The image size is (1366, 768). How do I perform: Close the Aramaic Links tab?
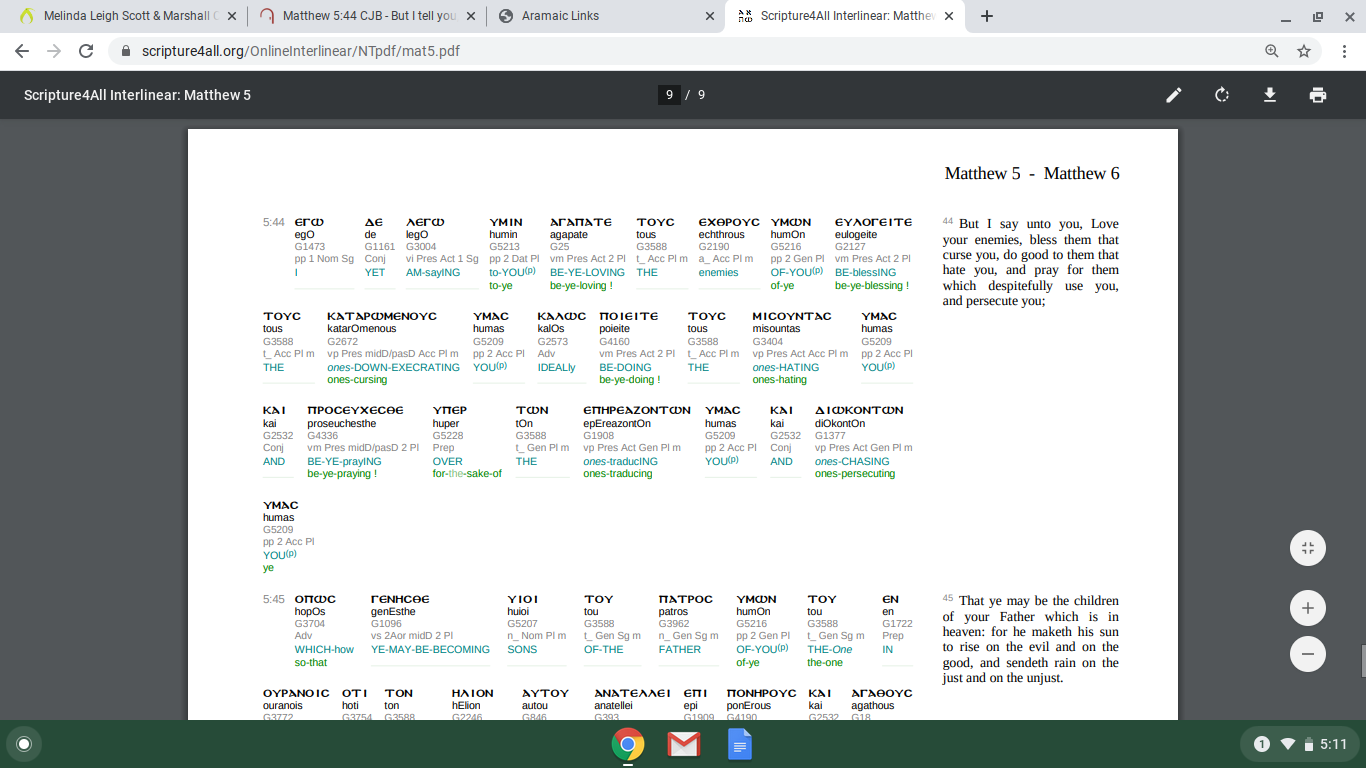(x=709, y=16)
